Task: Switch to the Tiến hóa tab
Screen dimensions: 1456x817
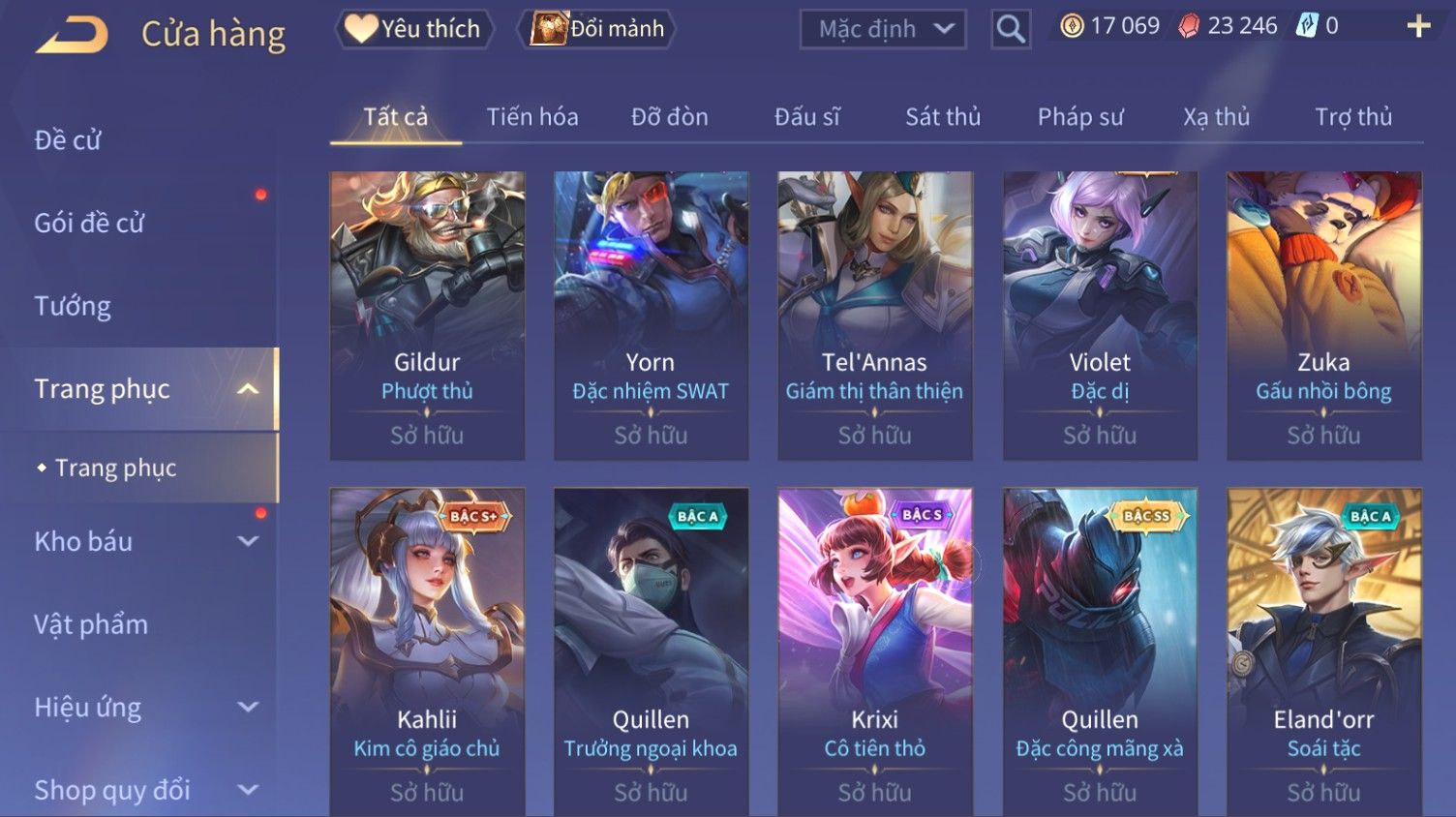Action: 532,117
